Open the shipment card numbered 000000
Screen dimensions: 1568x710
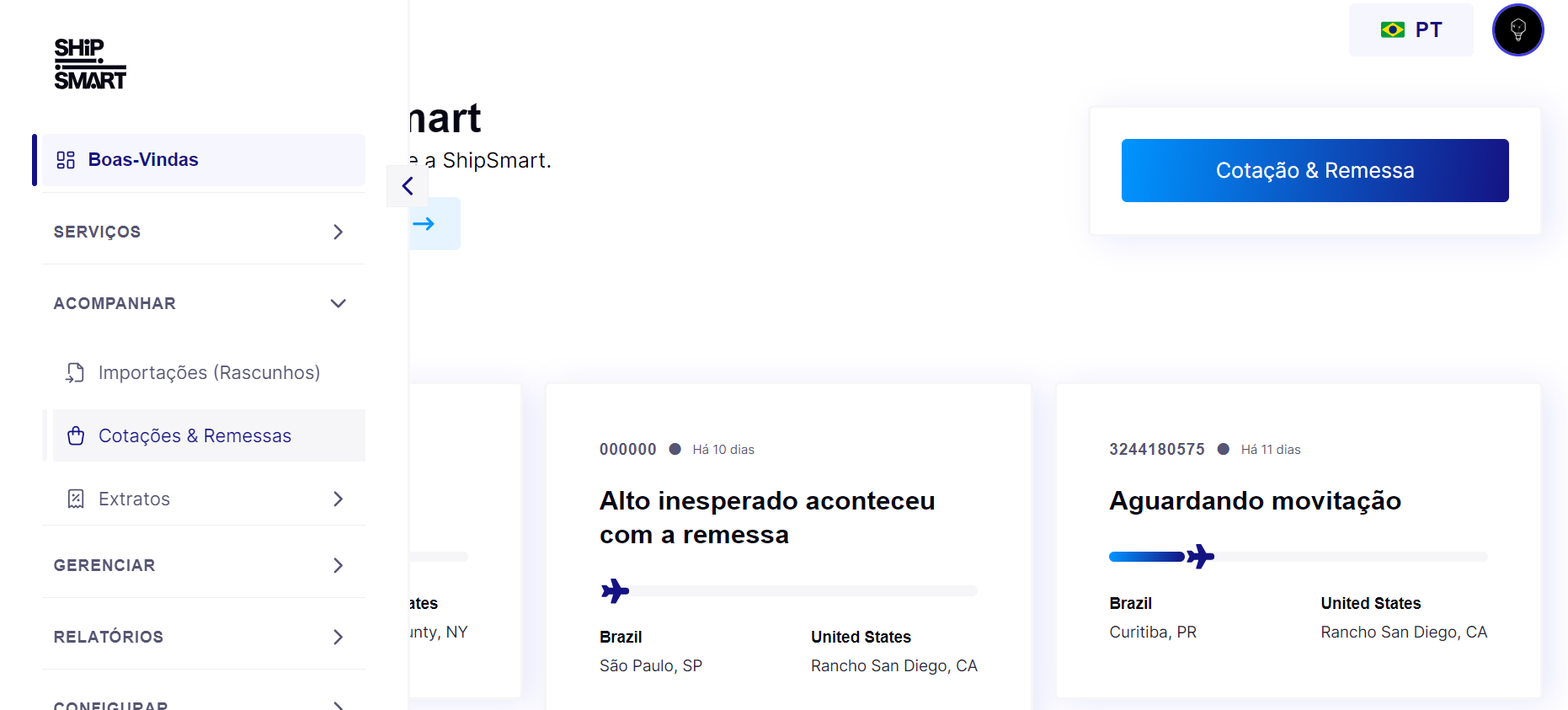[787, 539]
